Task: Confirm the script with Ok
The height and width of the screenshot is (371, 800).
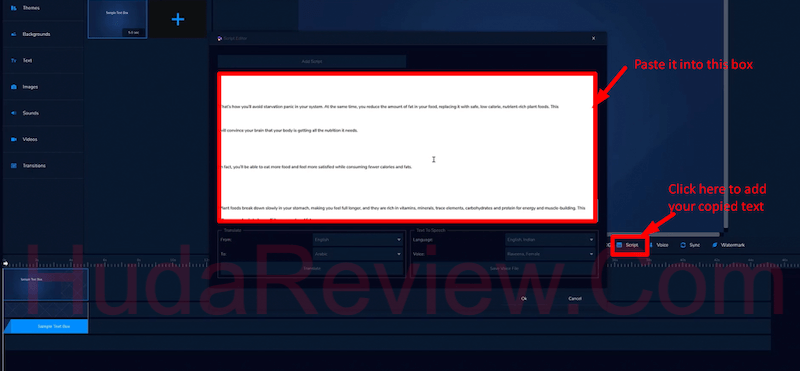Action: click(x=524, y=299)
